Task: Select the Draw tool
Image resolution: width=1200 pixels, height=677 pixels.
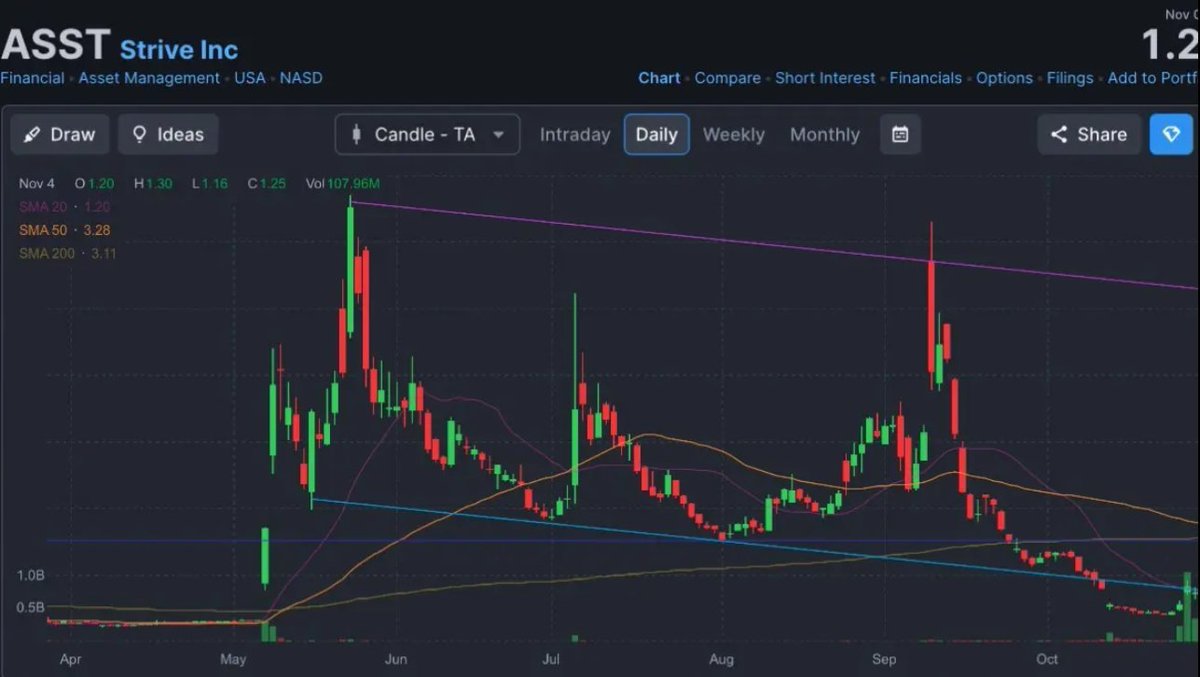Action: (x=60, y=134)
